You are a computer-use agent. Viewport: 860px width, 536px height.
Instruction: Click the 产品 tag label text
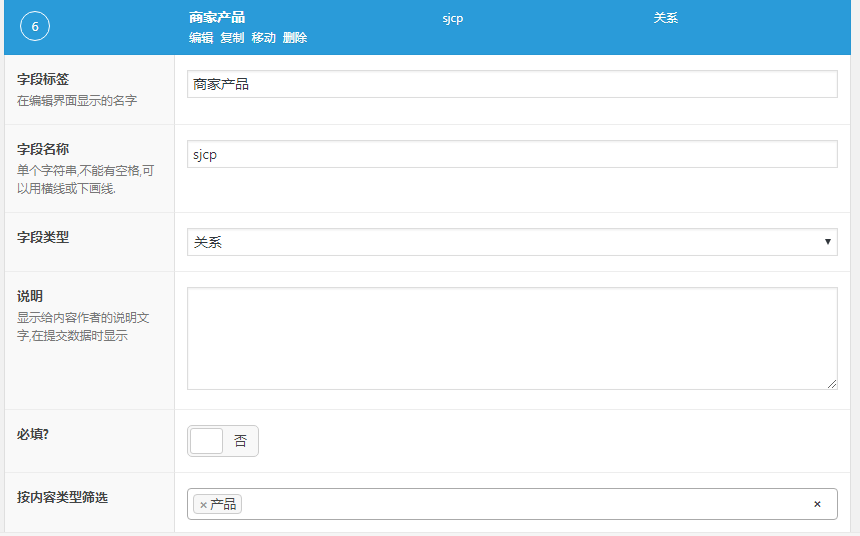coord(223,505)
